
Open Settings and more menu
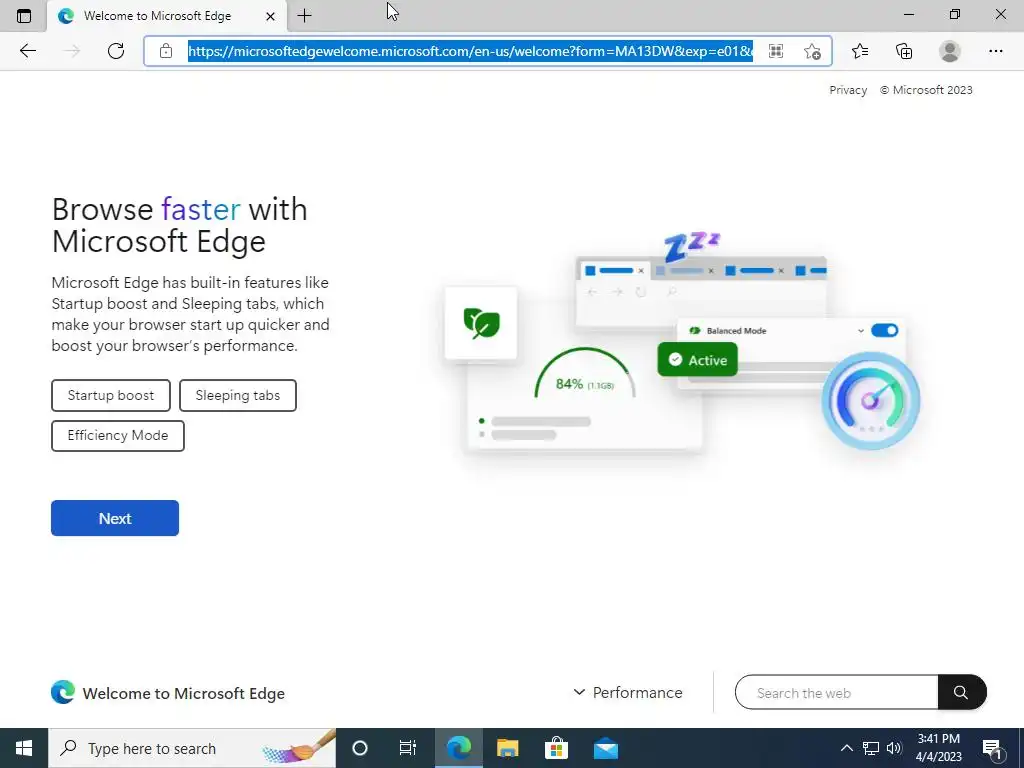[995, 51]
